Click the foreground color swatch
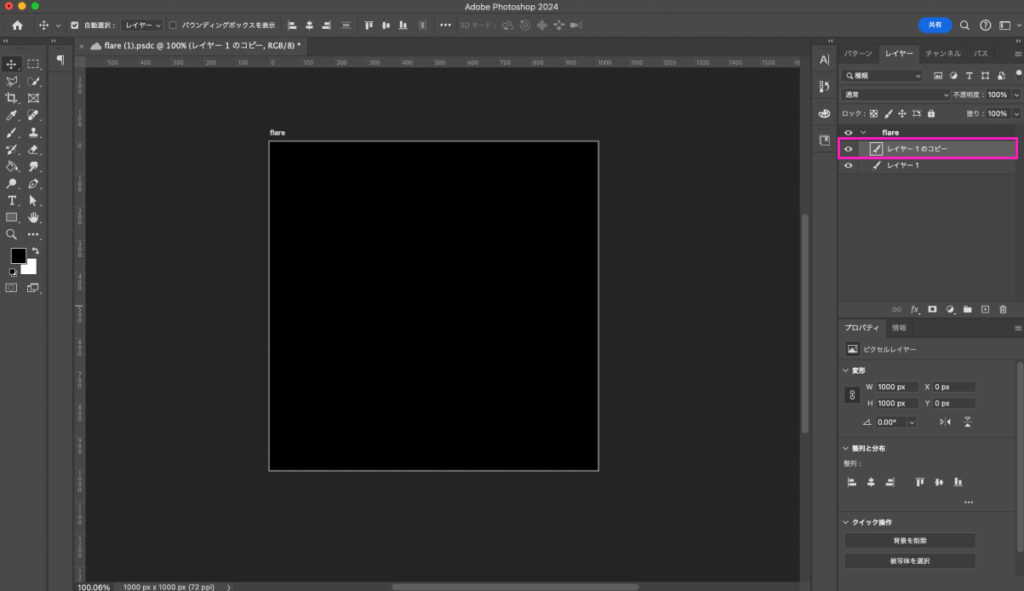The image size is (1024, 591). pyautogui.click(x=18, y=256)
